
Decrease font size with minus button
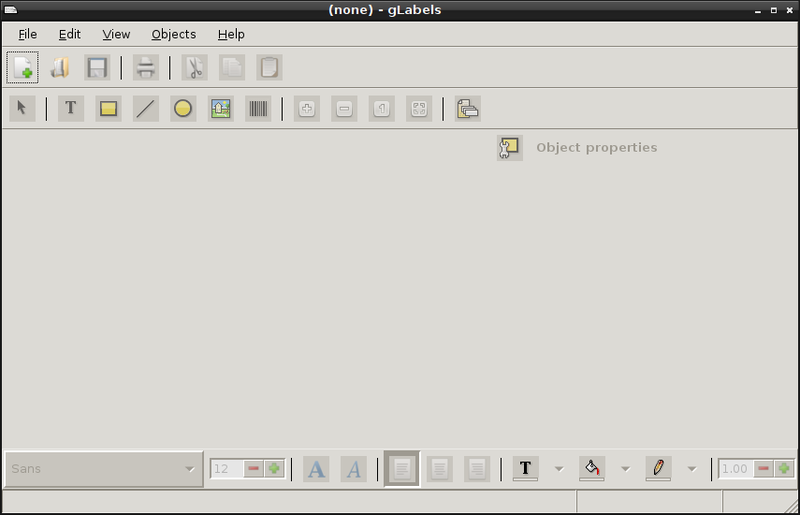pos(254,469)
